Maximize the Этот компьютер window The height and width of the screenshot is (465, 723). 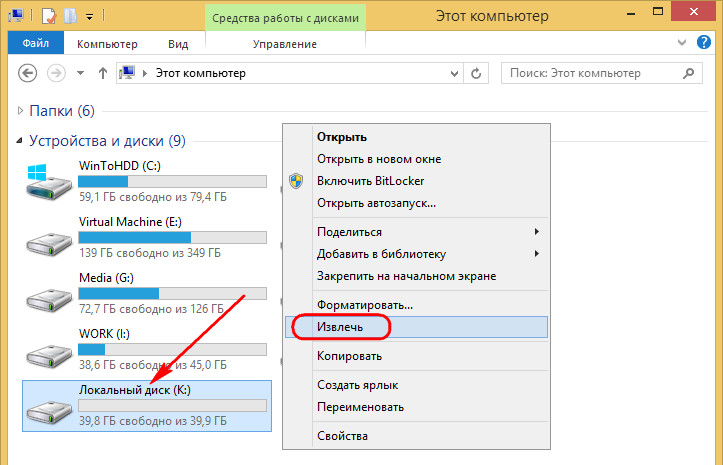click(x=658, y=12)
